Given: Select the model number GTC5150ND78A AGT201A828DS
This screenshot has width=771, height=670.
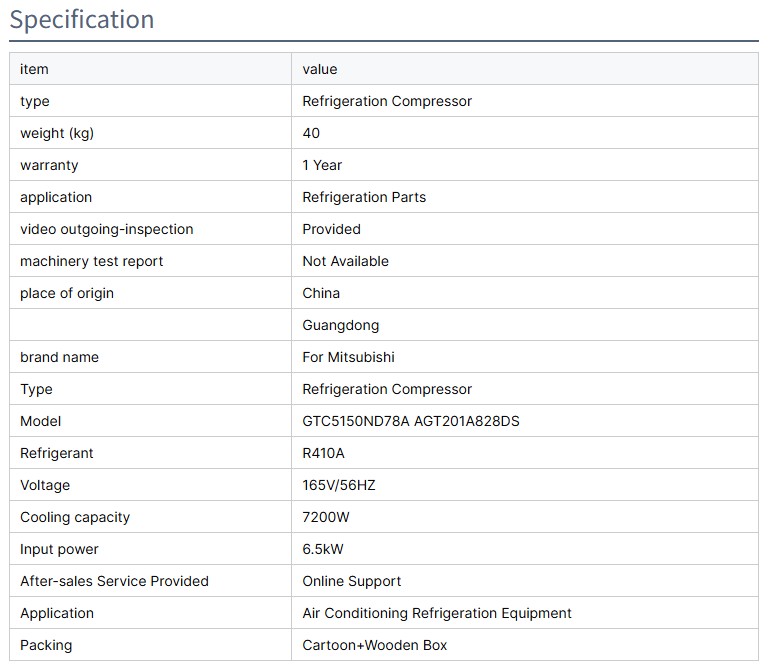Looking at the screenshot, I should point(411,421).
